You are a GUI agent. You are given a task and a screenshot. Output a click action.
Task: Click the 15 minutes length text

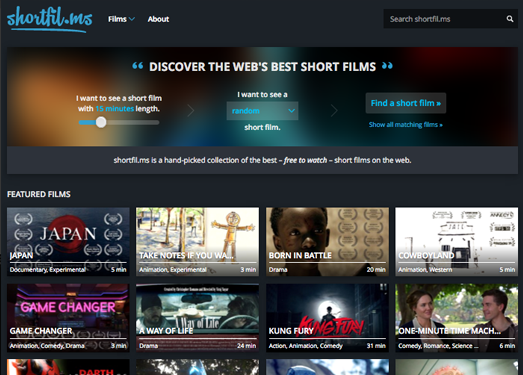114,109
